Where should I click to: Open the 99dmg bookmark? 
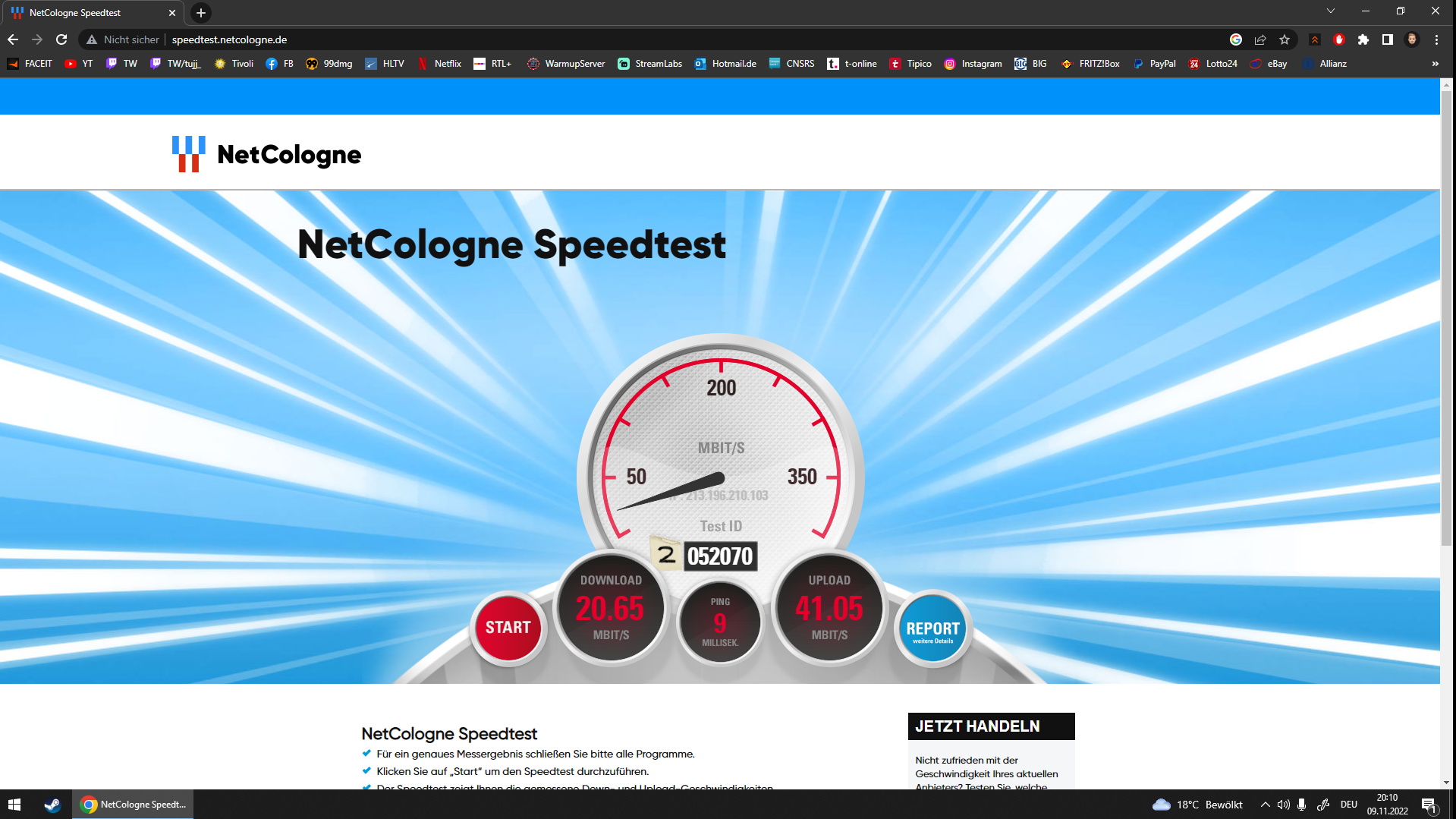(x=329, y=64)
